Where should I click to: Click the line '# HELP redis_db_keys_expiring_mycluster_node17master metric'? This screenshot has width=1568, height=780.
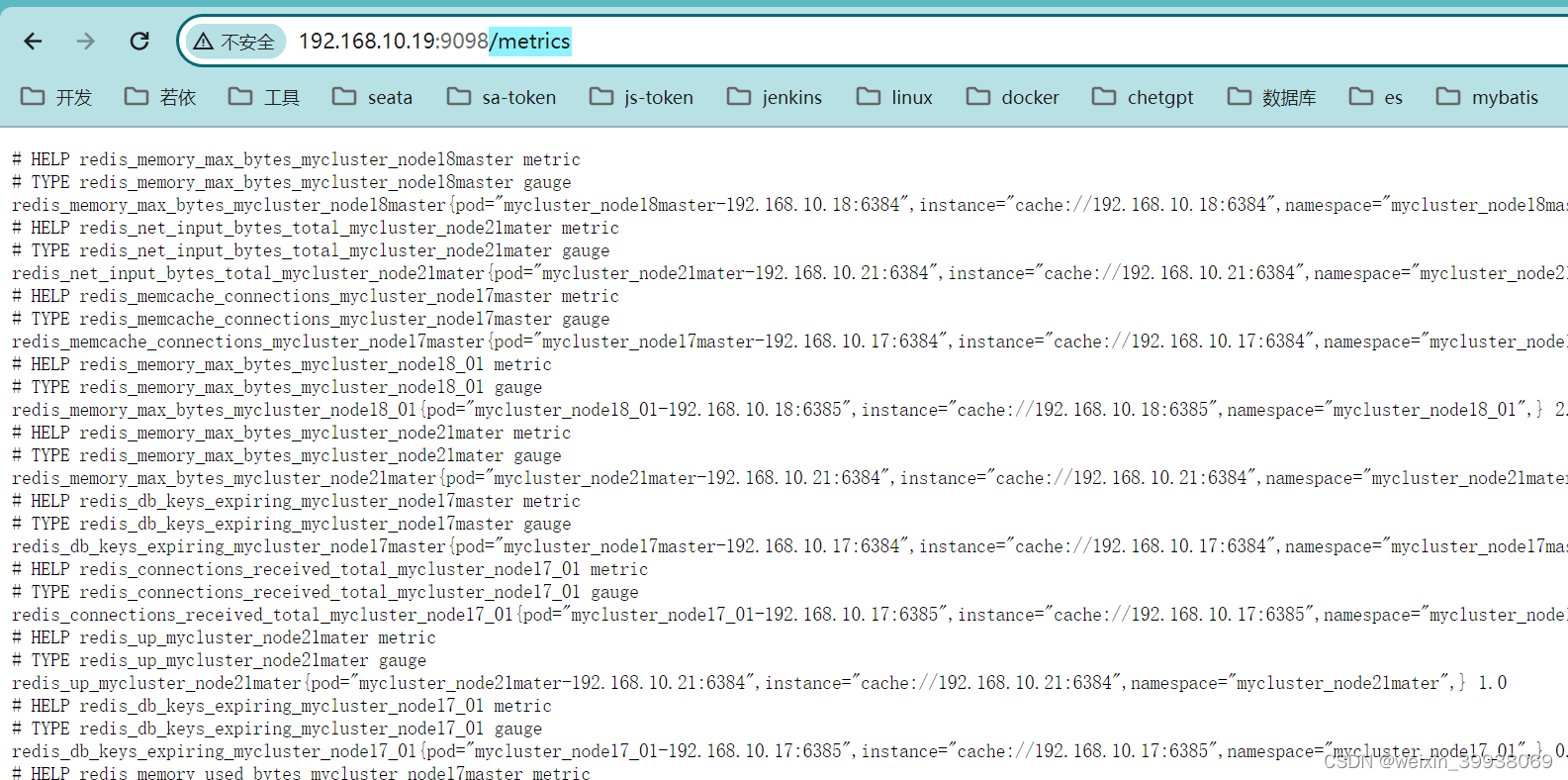click(296, 501)
